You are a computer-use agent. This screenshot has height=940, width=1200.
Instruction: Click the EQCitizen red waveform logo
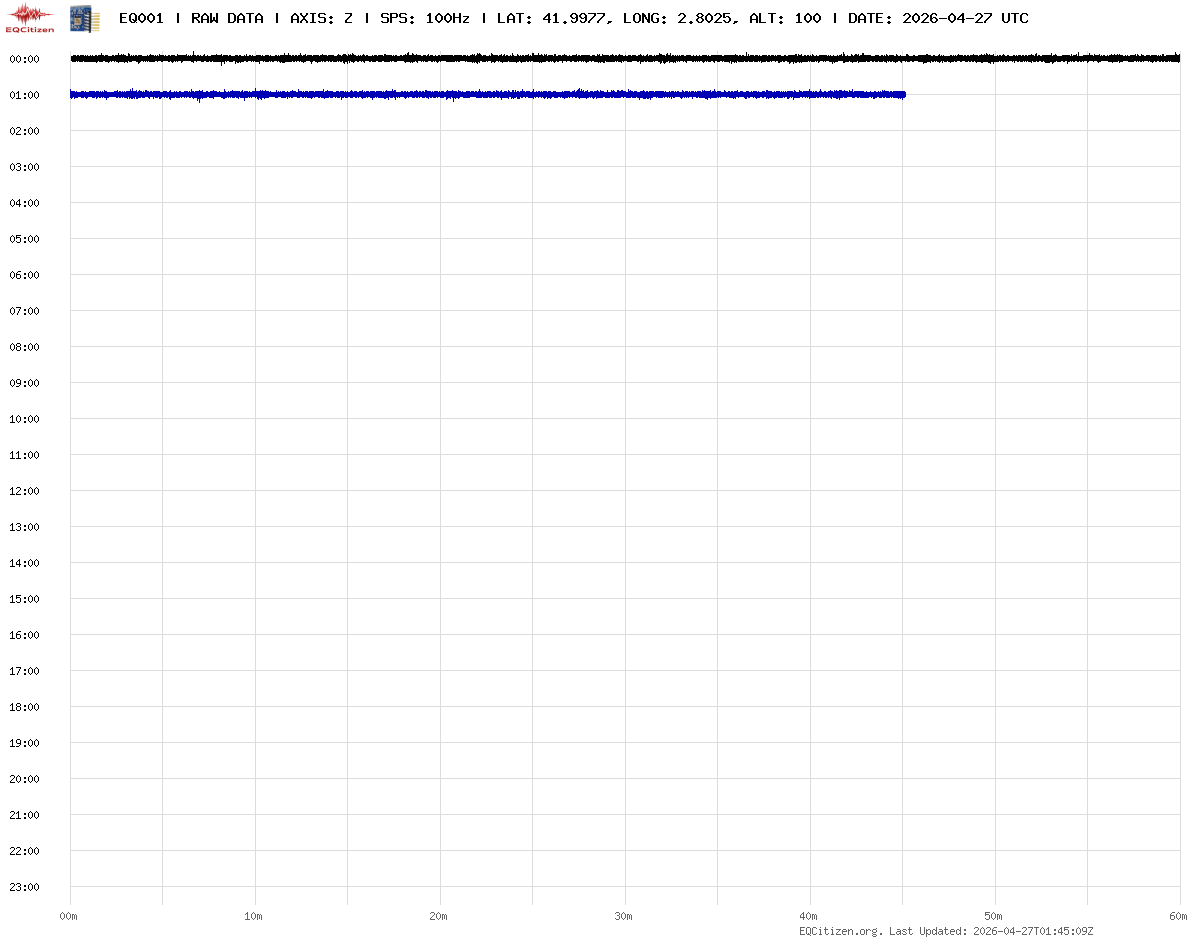coord(30,17)
